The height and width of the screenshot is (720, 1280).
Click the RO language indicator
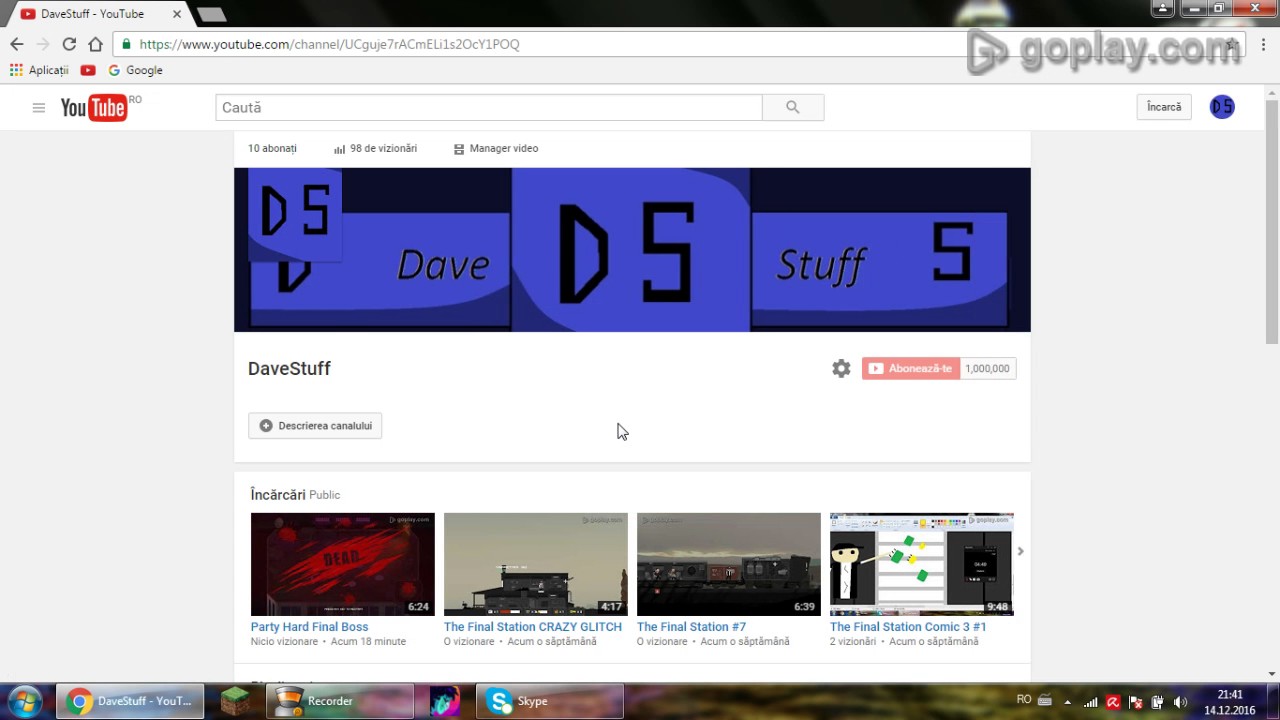1024,700
